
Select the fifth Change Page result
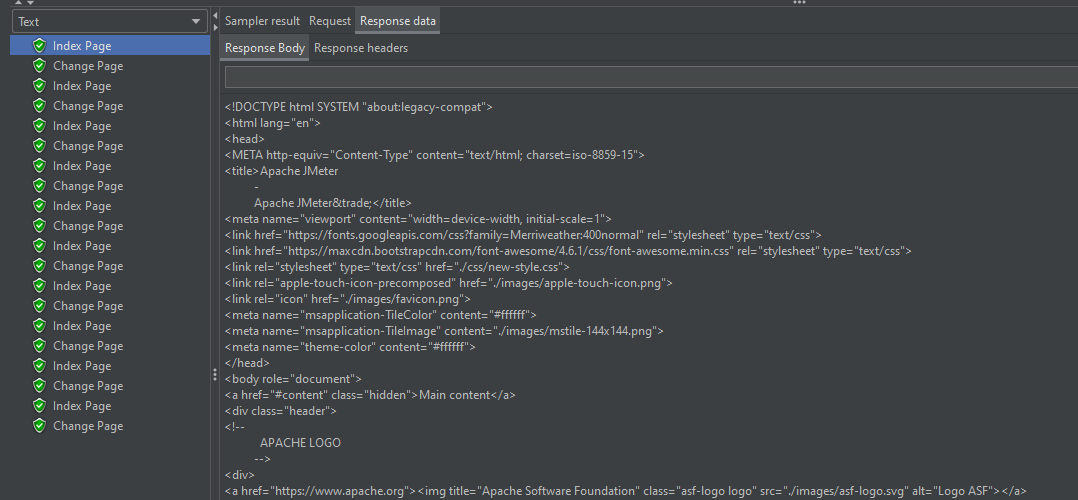(x=88, y=226)
